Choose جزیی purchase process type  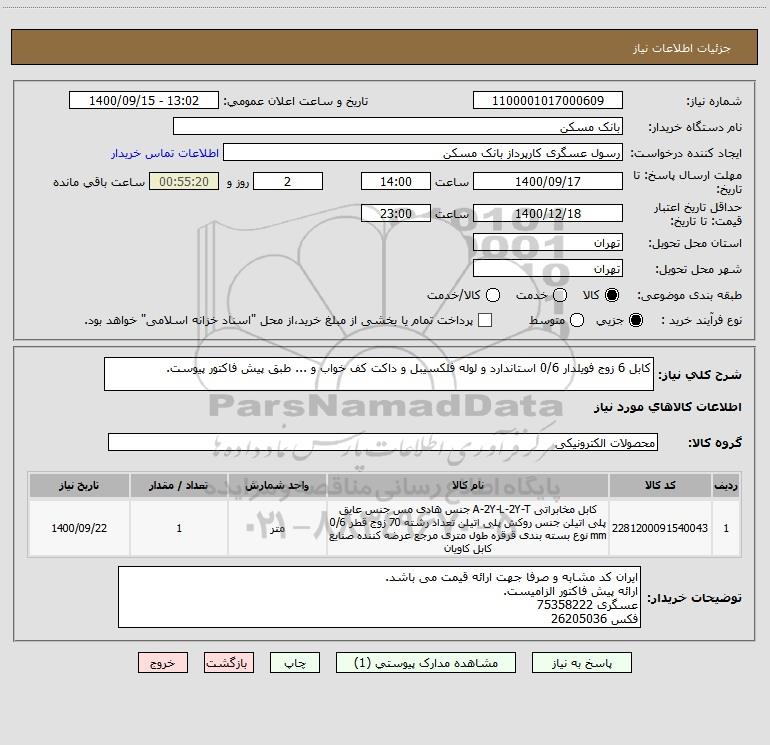tap(636, 320)
